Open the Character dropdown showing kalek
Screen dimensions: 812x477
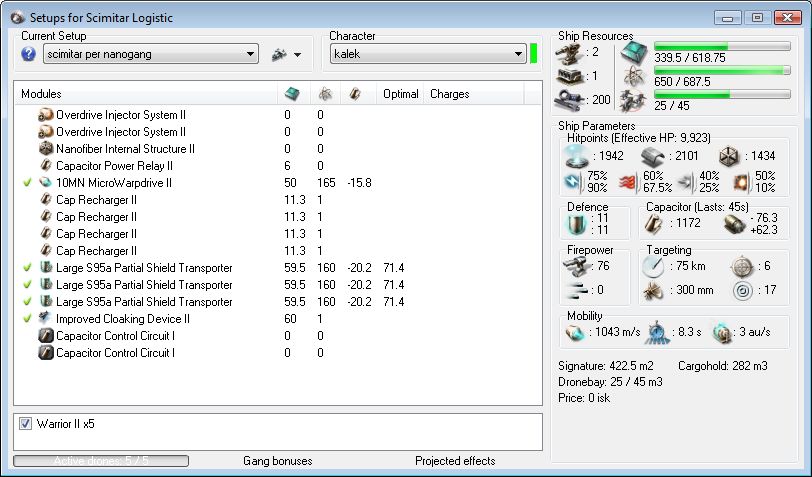(x=428, y=54)
